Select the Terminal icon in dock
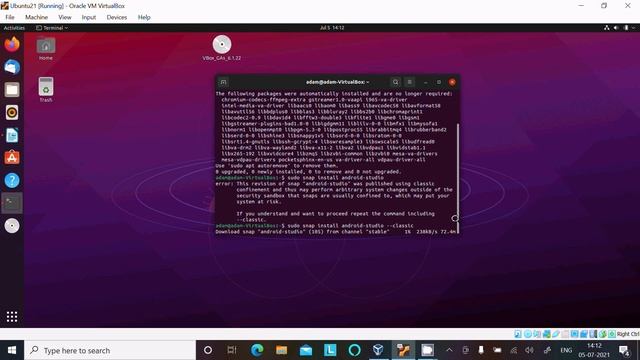Screen dimensions: 640x360 [x=12, y=203]
